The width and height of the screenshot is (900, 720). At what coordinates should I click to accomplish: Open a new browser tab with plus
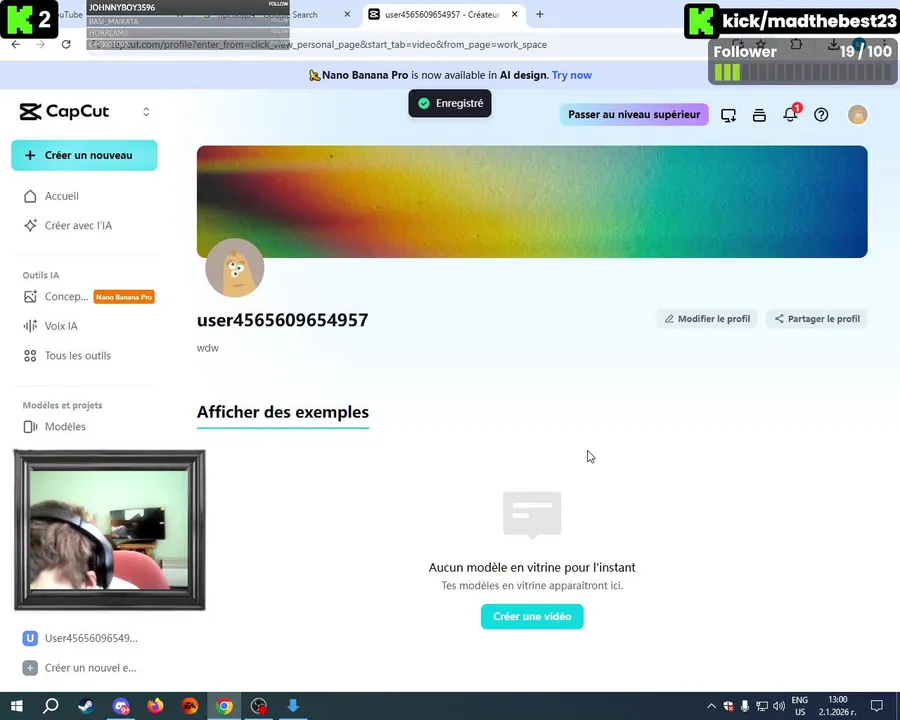click(x=540, y=14)
